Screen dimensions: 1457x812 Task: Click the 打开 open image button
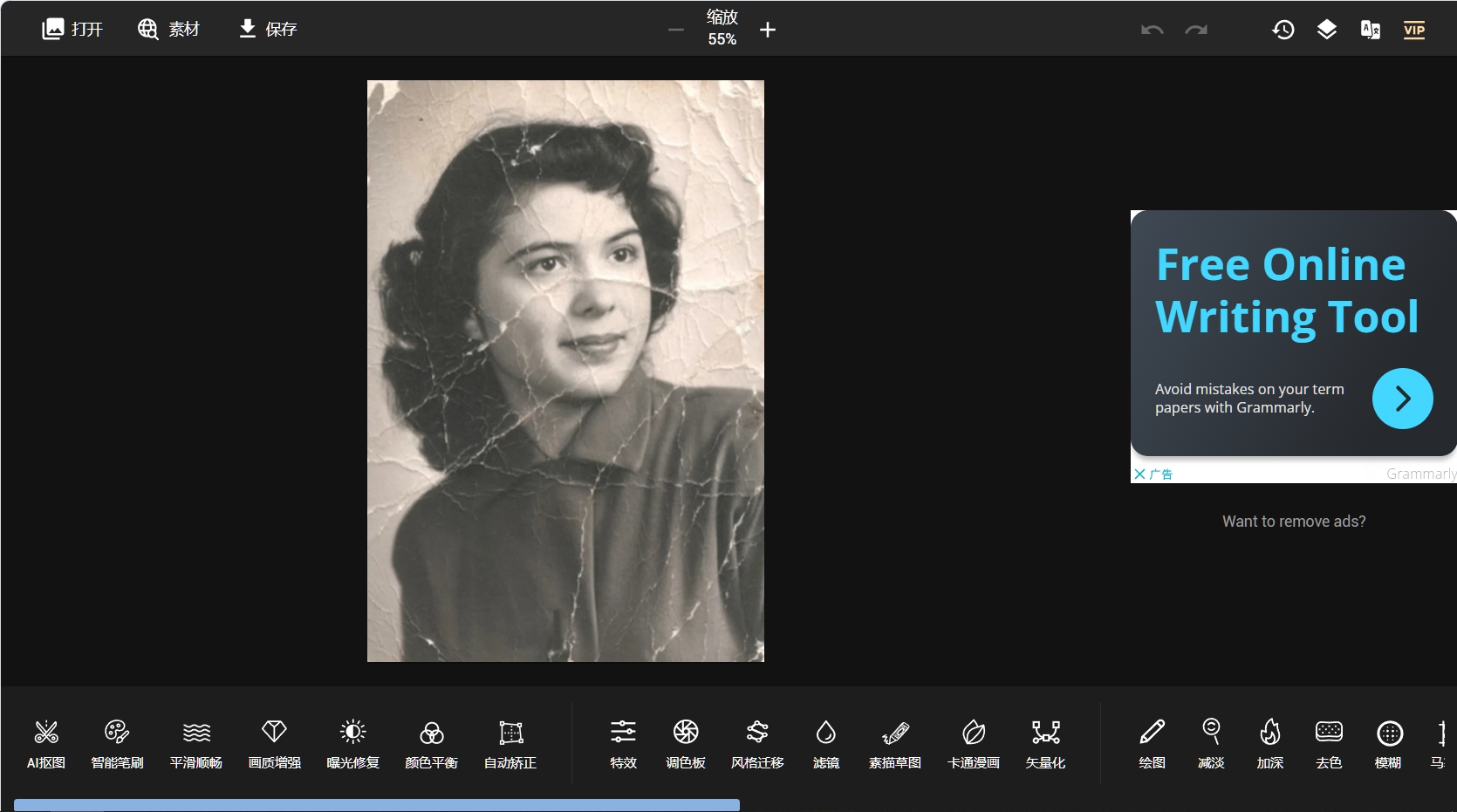point(72,29)
